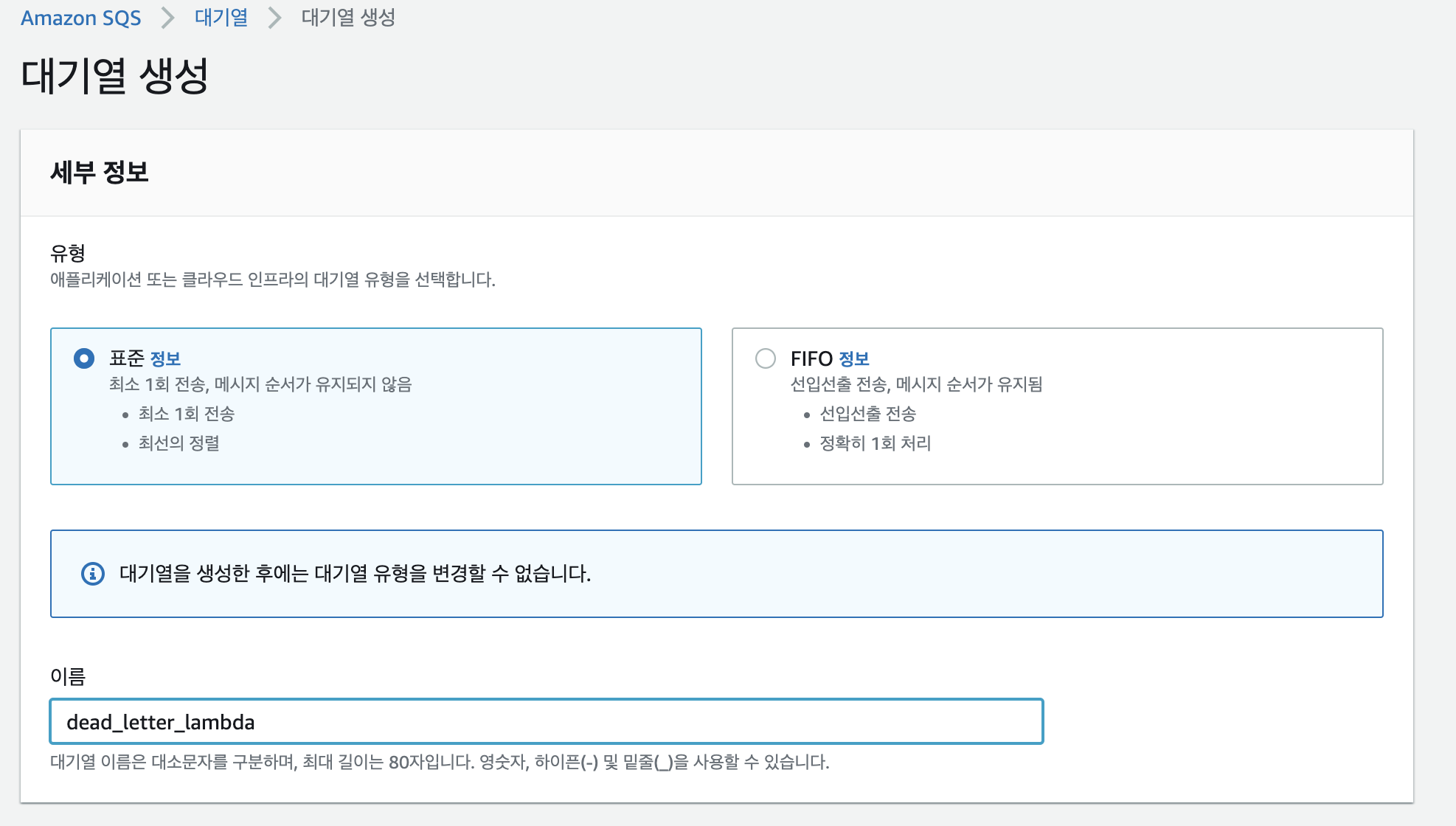Select the FIFO queue type radio button
1456x826 pixels.
pos(766,358)
